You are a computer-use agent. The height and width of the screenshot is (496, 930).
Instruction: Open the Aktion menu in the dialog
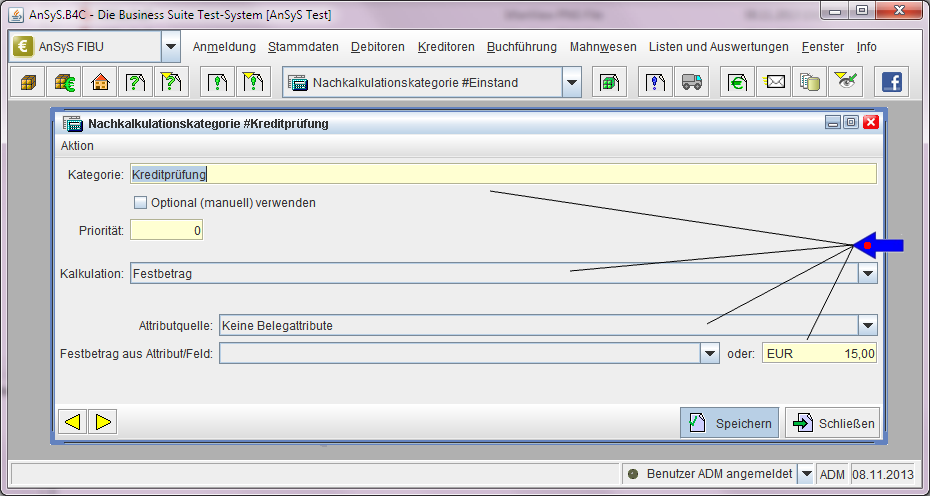coord(77,146)
